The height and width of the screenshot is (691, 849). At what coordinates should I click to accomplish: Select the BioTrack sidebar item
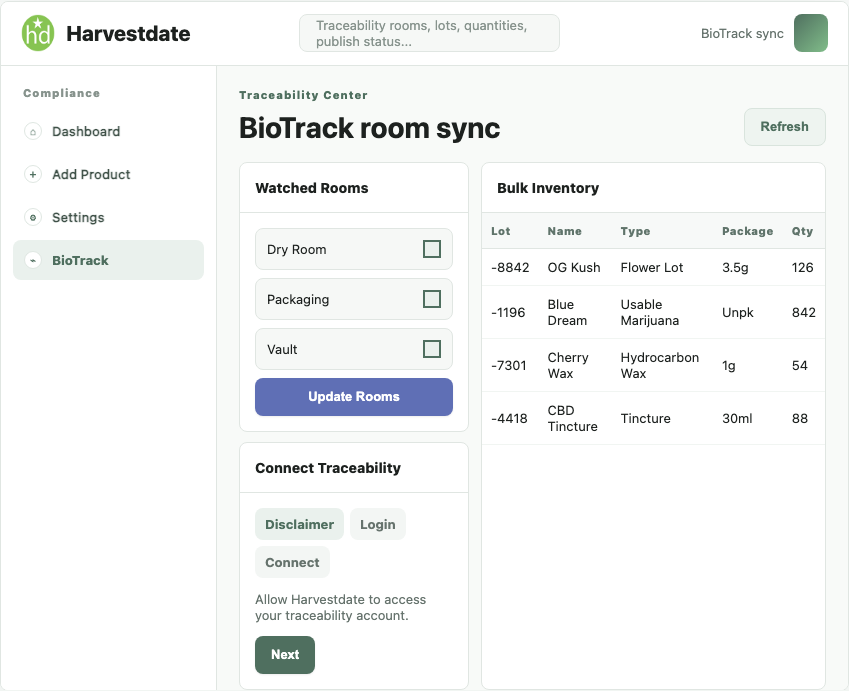(x=108, y=260)
